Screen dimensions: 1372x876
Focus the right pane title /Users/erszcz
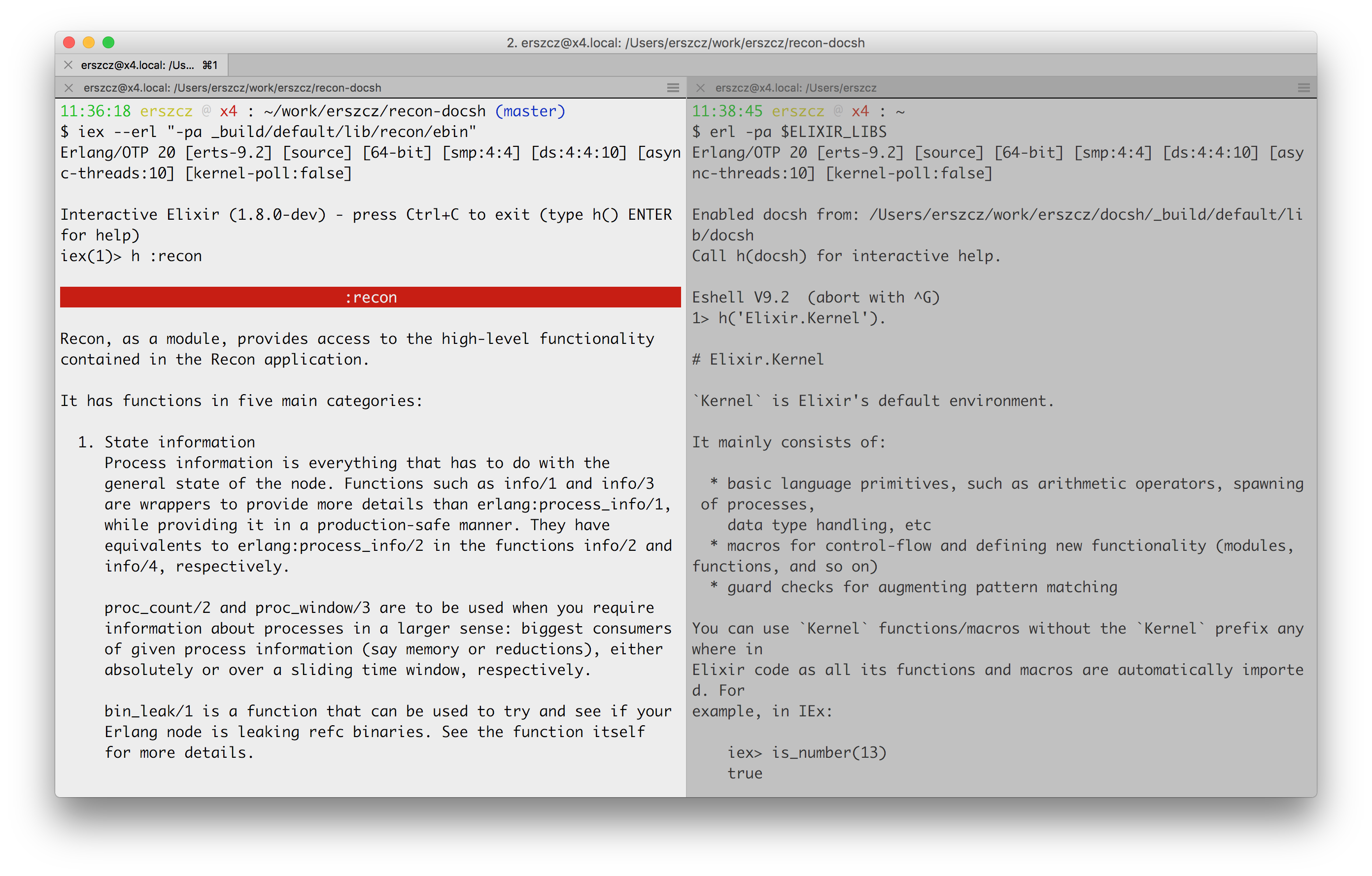coord(795,88)
